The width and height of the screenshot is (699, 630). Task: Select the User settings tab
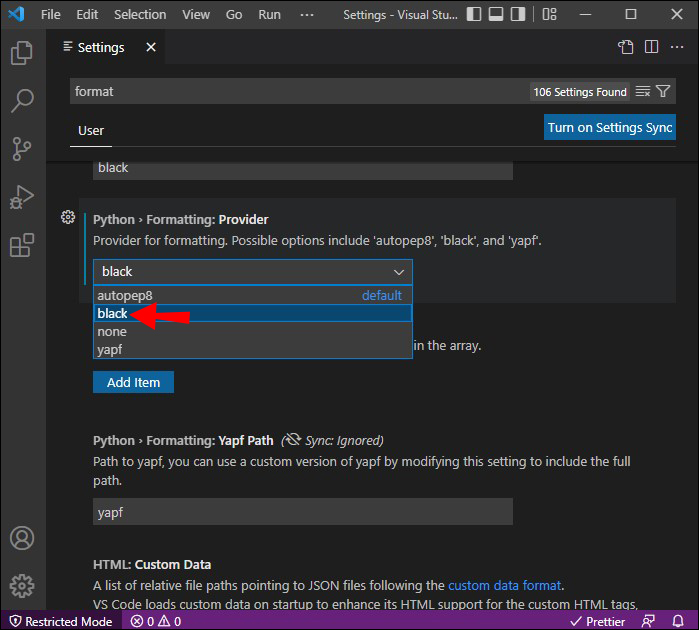(91, 130)
